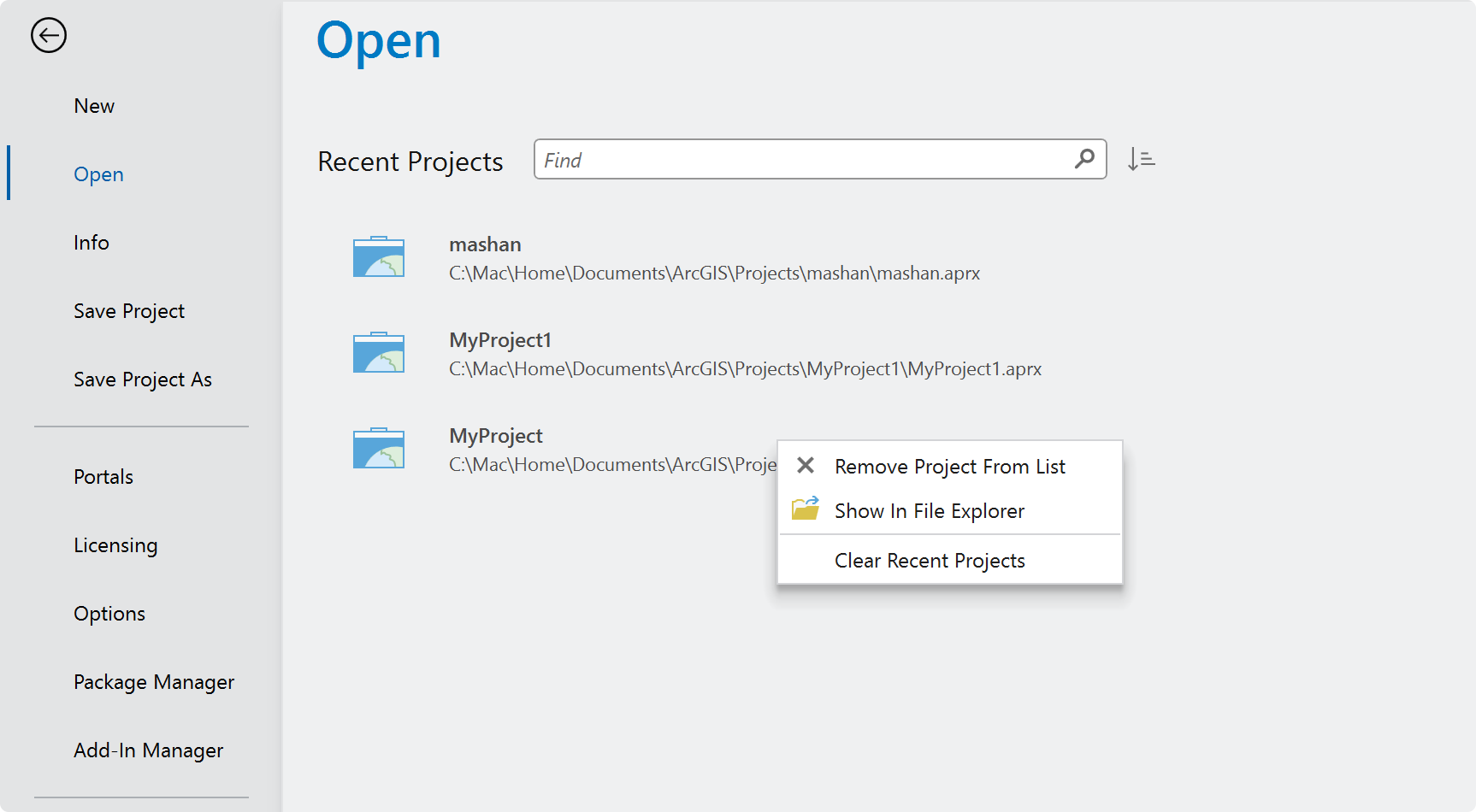The width and height of the screenshot is (1476, 812).
Task: Open the mashan project name link
Action: 485,244
